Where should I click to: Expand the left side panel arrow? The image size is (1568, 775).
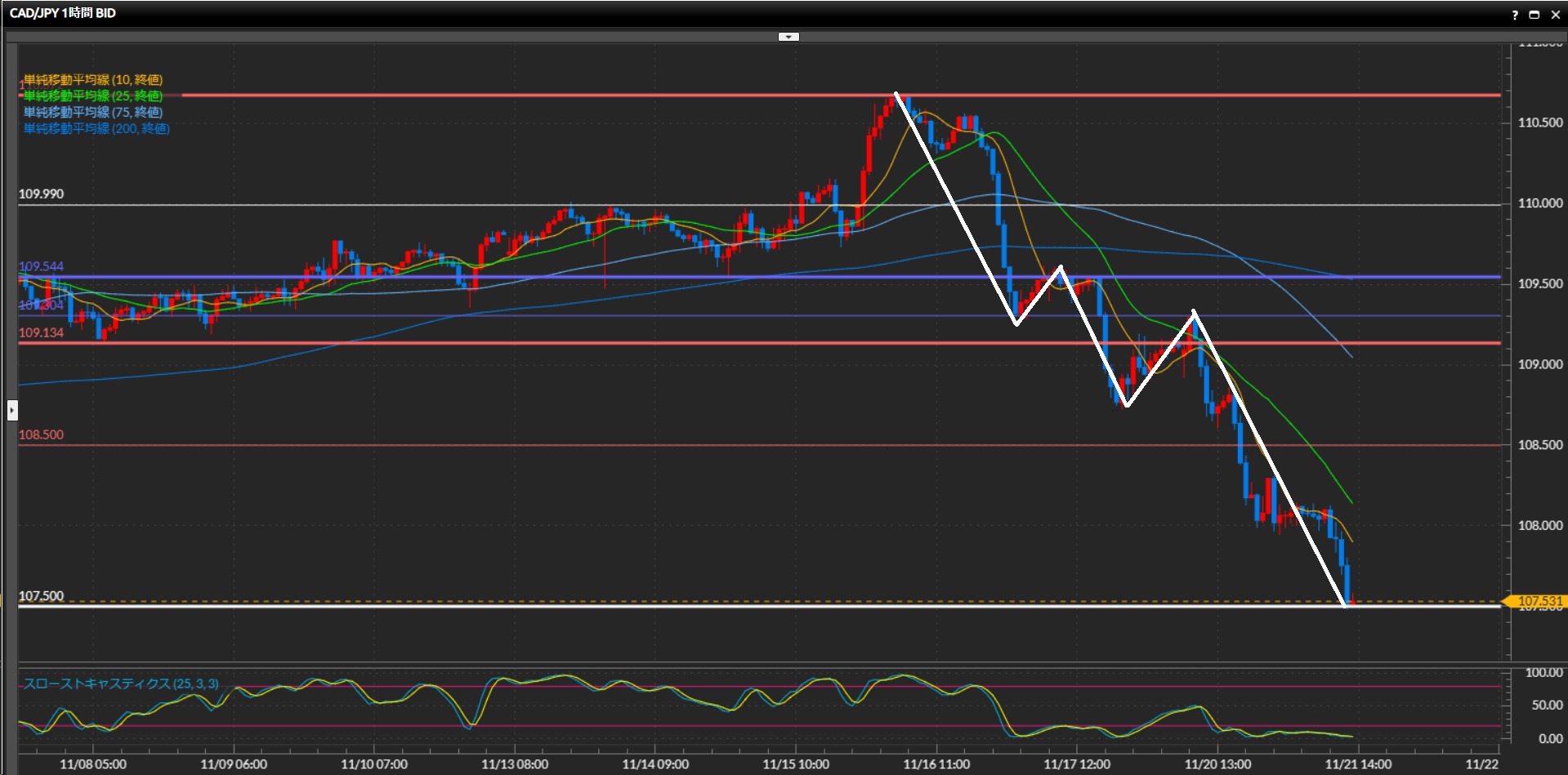(12, 409)
